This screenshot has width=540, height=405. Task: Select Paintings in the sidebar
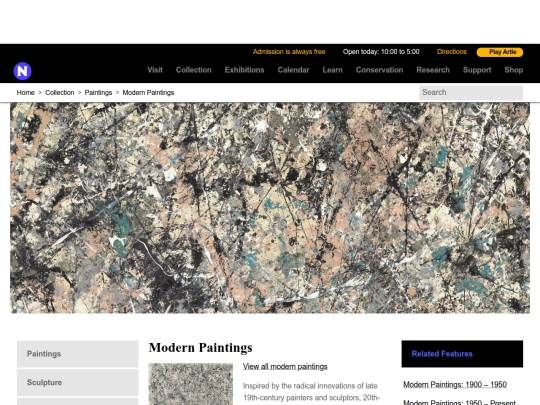point(77,354)
